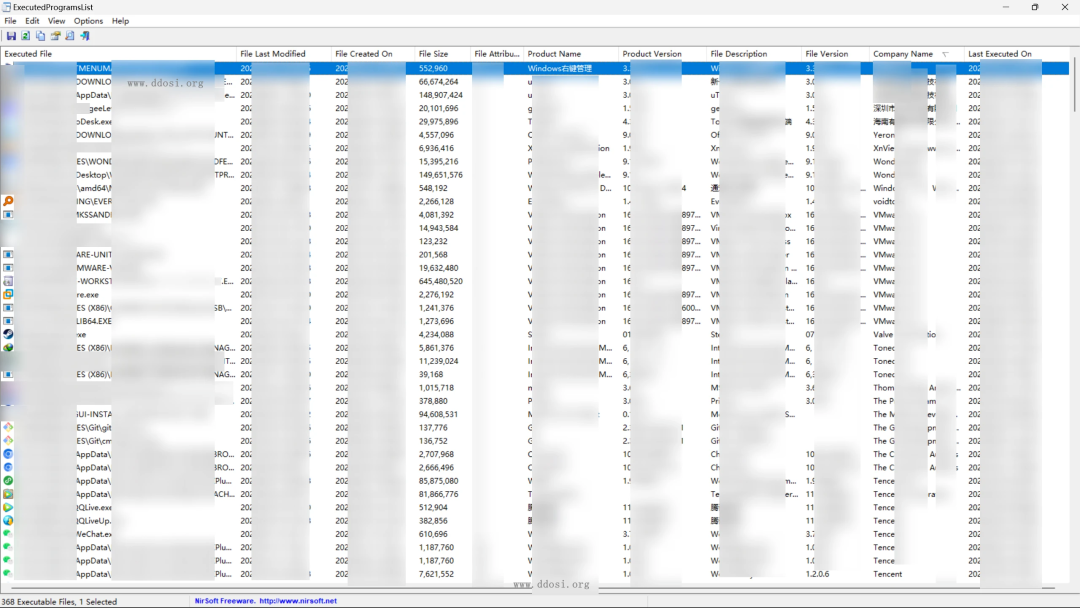Open the Options menu
The image size is (1080, 608).
pyautogui.click(x=88, y=21)
